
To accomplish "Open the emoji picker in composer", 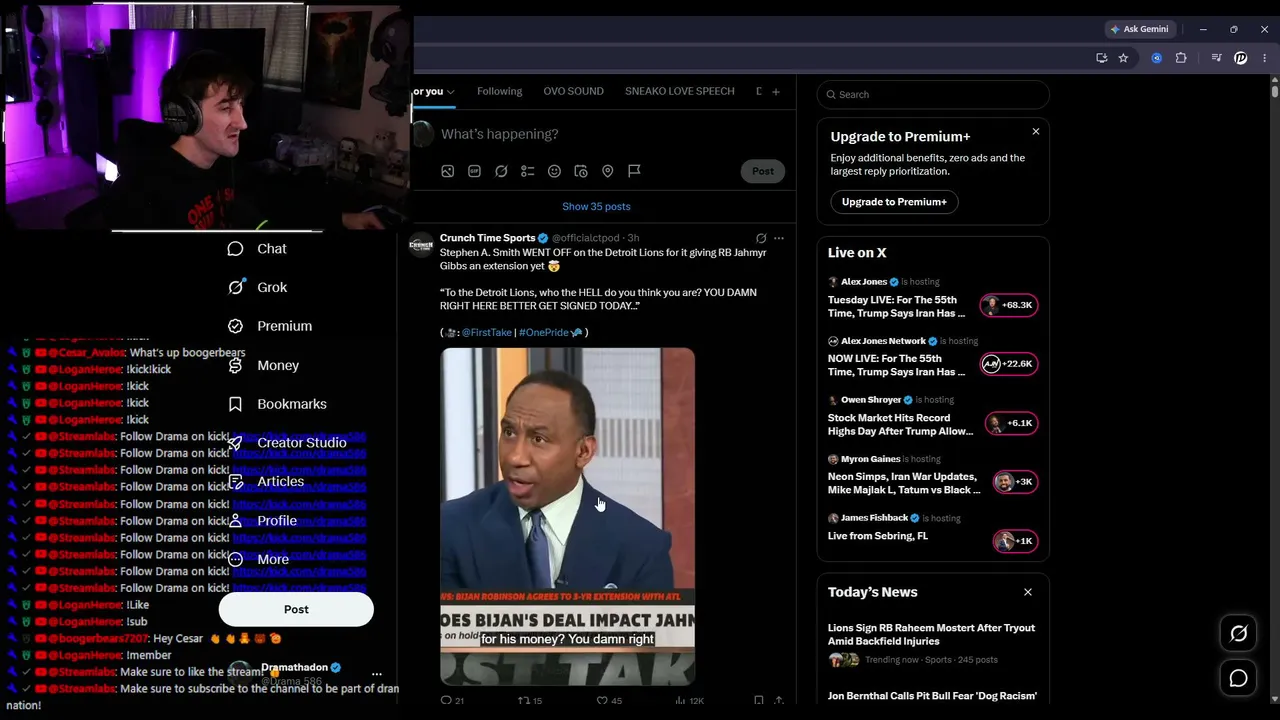I will [x=554, y=172].
